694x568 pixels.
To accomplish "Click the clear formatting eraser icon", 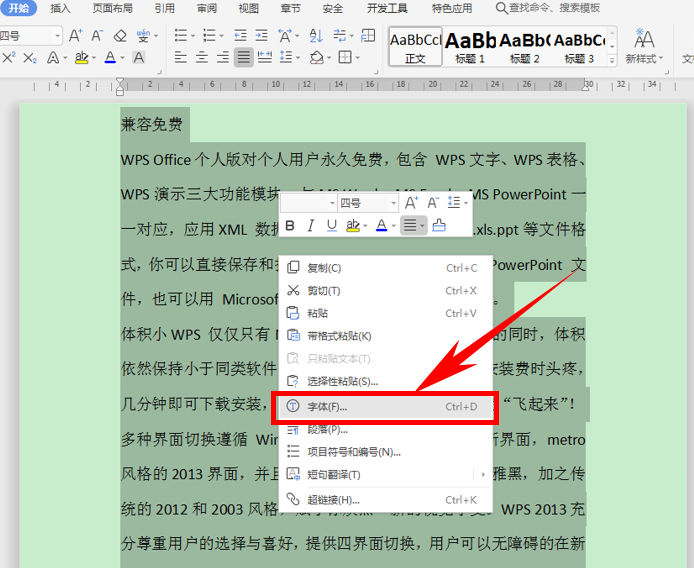I will (120, 35).
